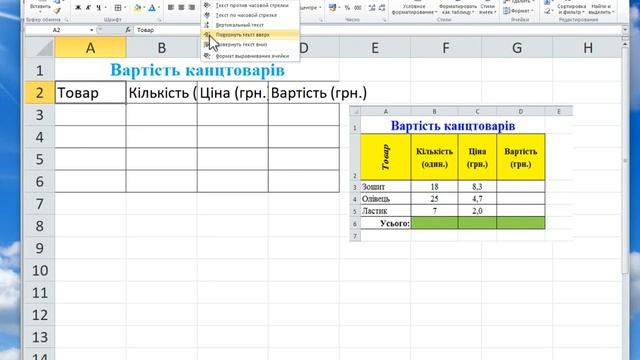Image resolution: width=640 pixels, height=360 pixels.
Task: Click the cell borders icon
Action: [x=118, y=7]
